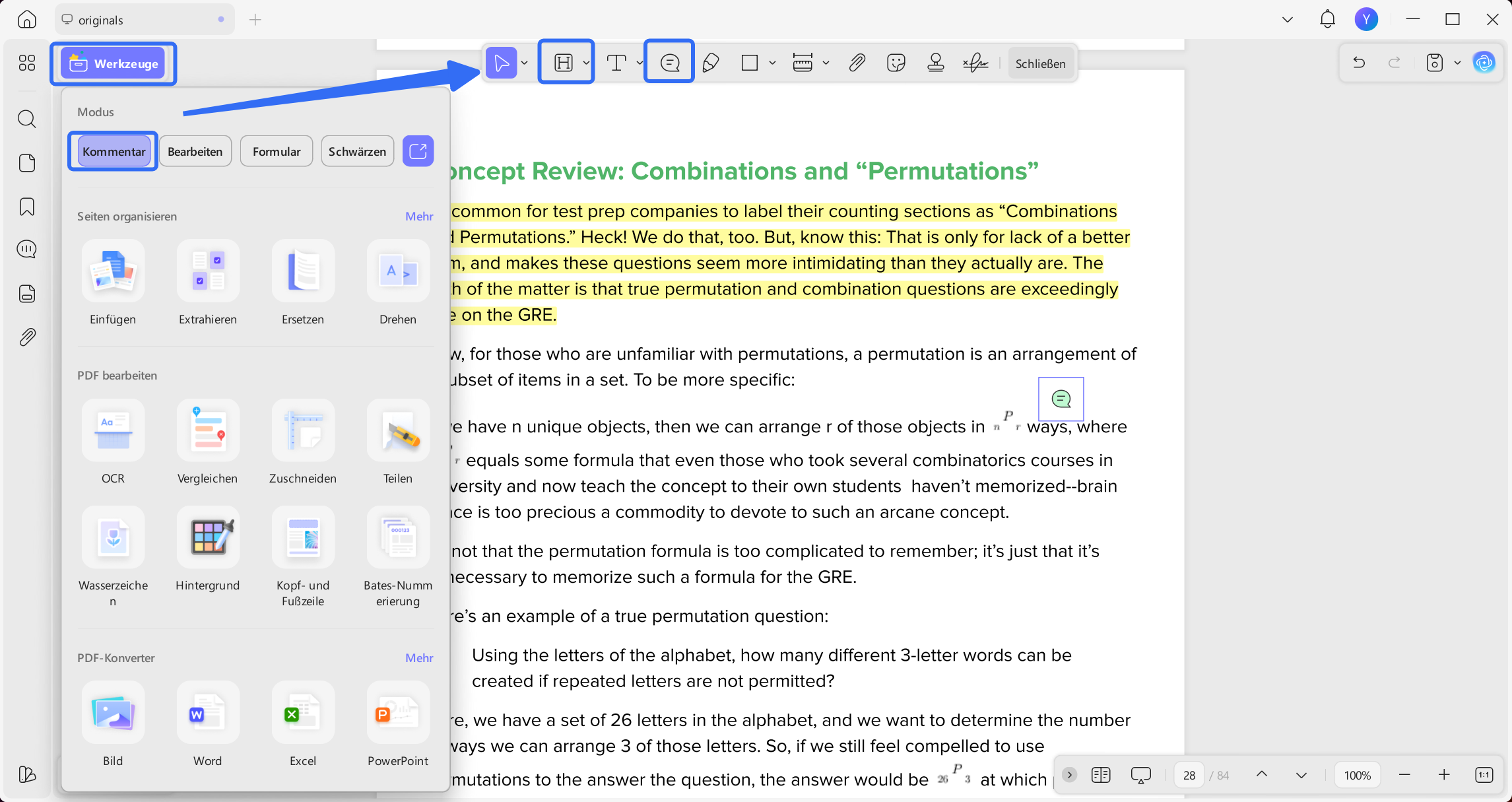
Task: Select the highlight text tool
Action: click(x=563, y=63)
